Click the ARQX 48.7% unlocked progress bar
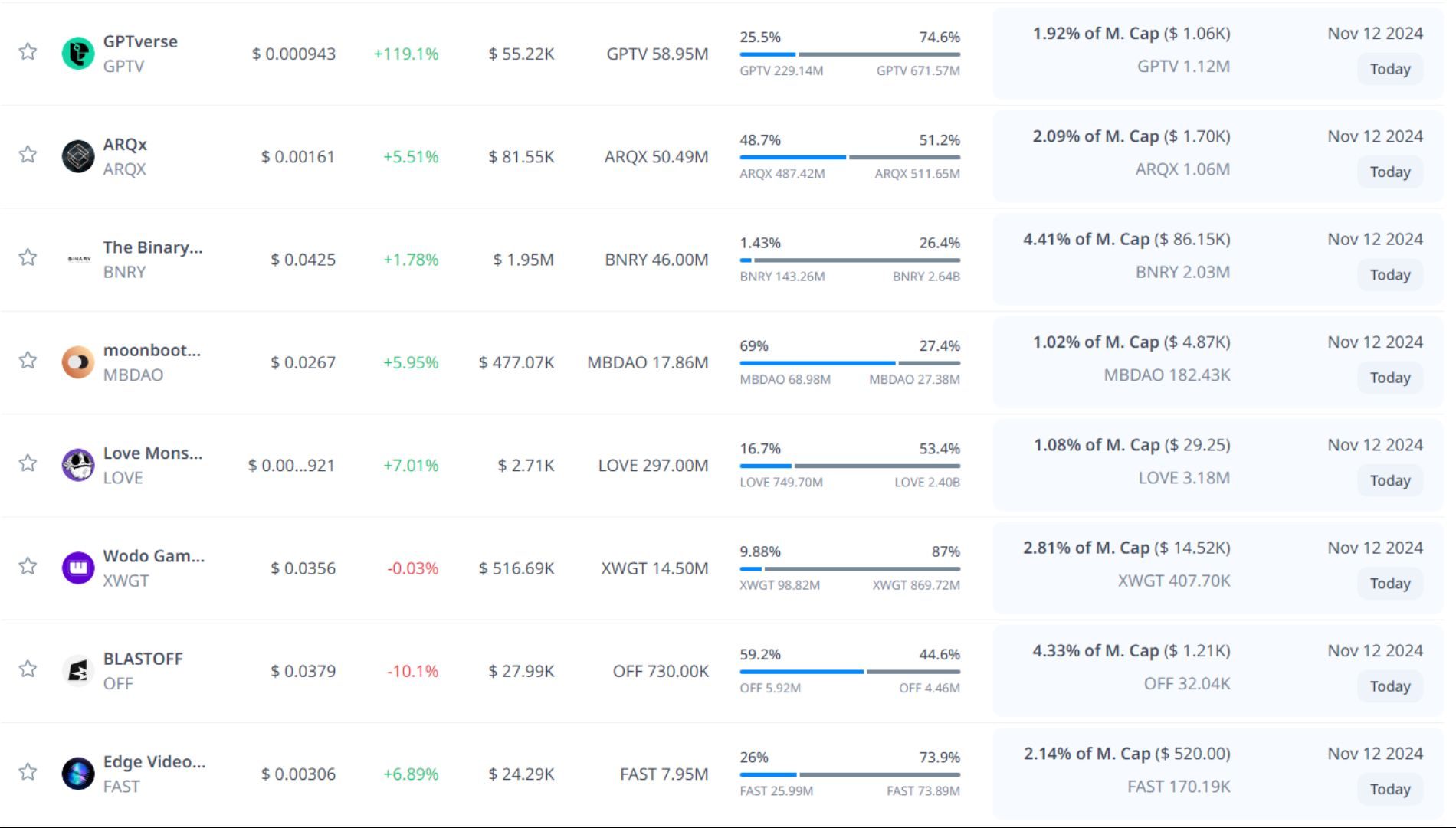Screen dimensions: 1456x828 [x=849, y=157]
